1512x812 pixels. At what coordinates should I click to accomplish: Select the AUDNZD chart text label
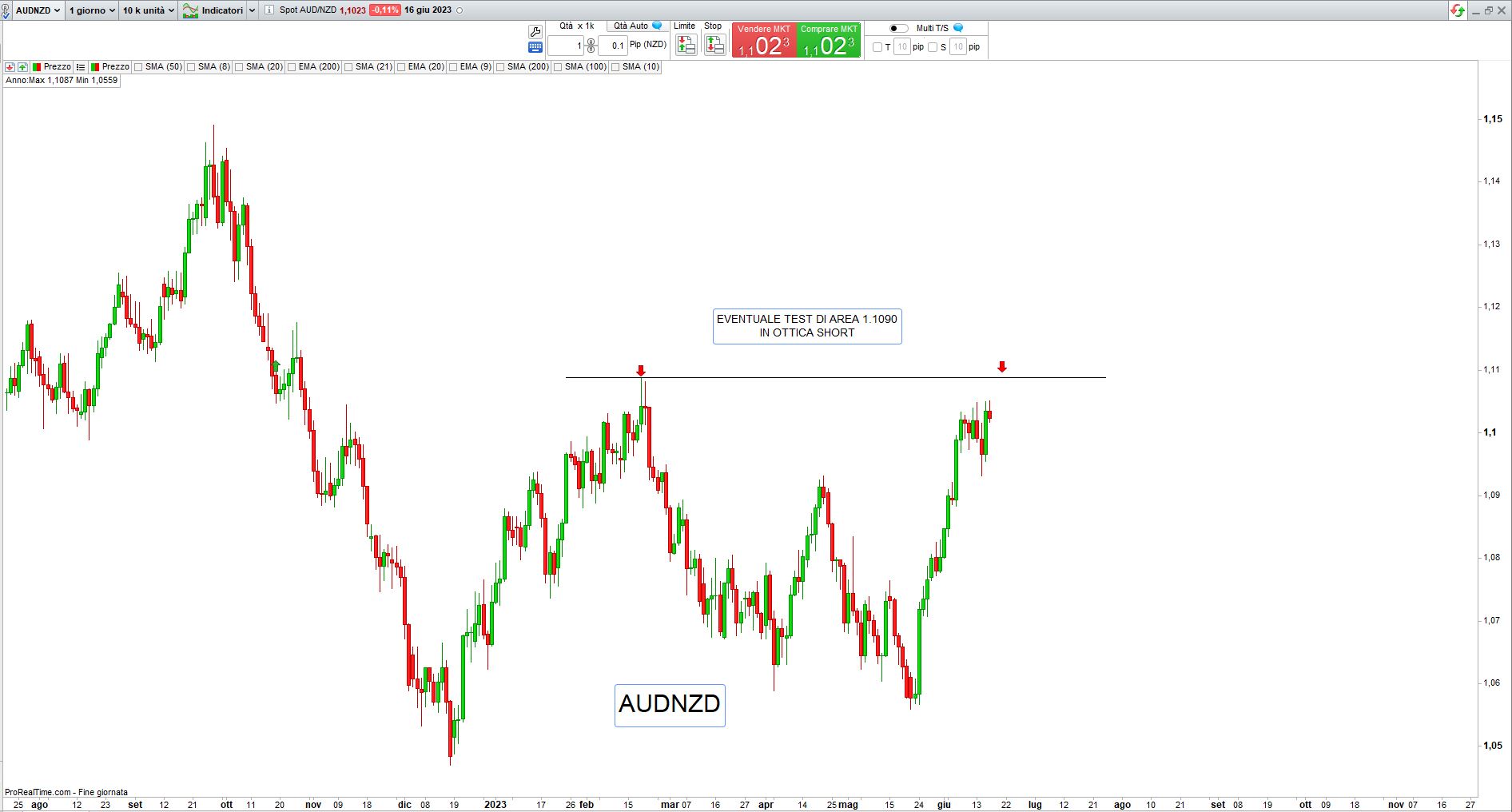[x=670, y=705]
